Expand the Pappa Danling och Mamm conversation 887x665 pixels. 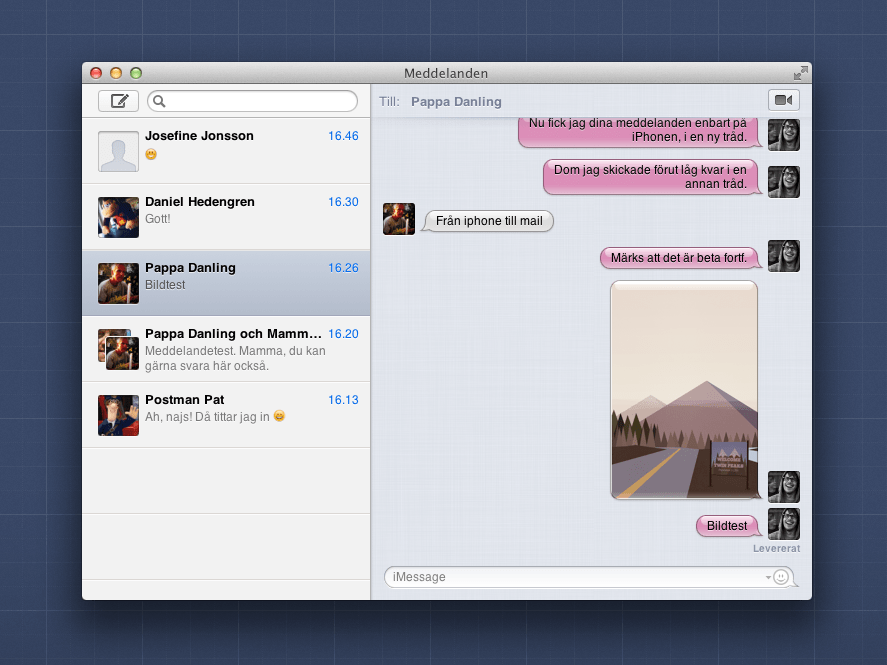[226, 348]
